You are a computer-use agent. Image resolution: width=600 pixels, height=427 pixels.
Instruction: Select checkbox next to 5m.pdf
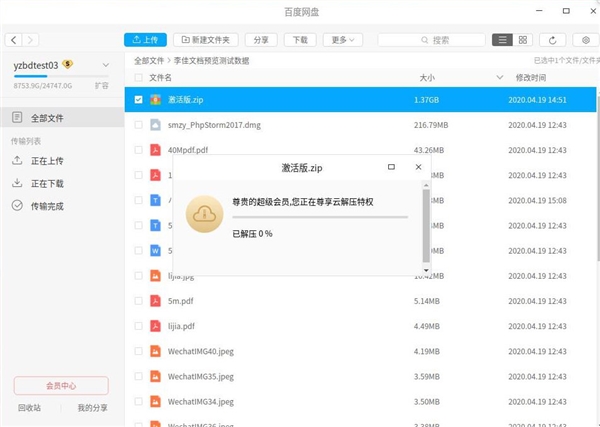click(139, 300)
